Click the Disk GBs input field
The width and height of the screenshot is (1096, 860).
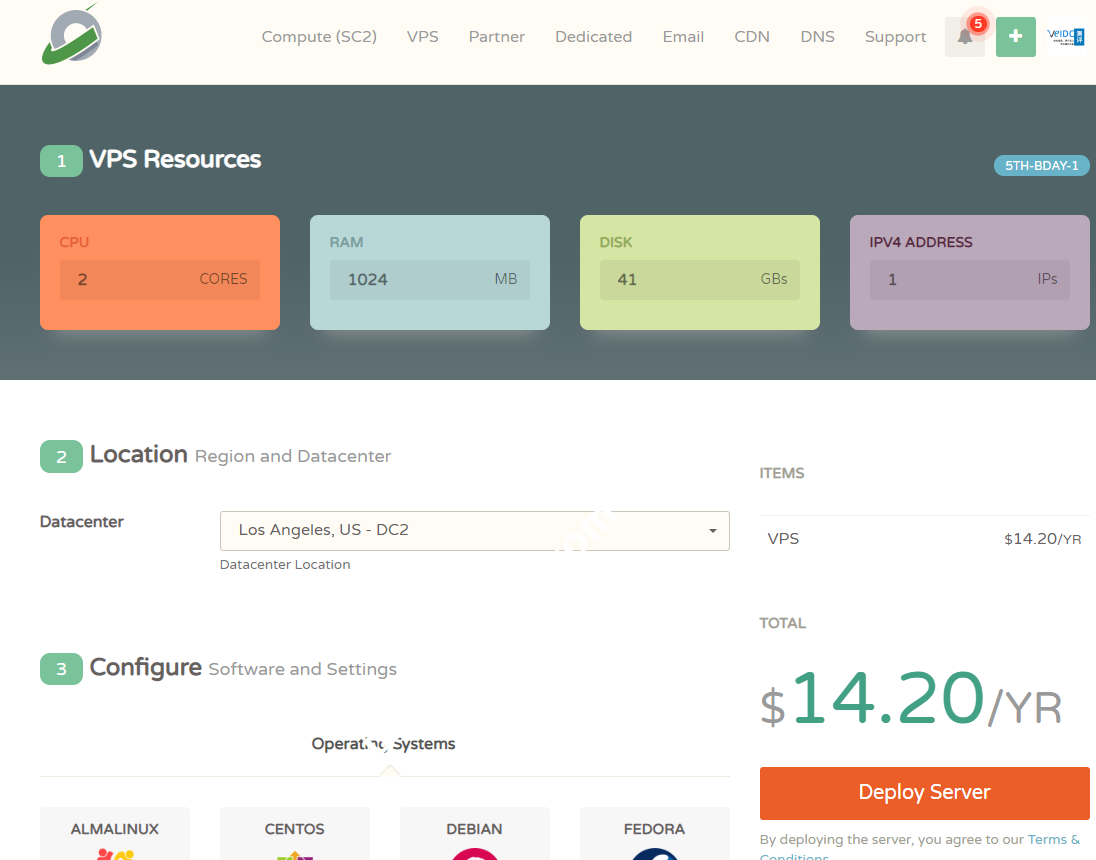[699, 280]
